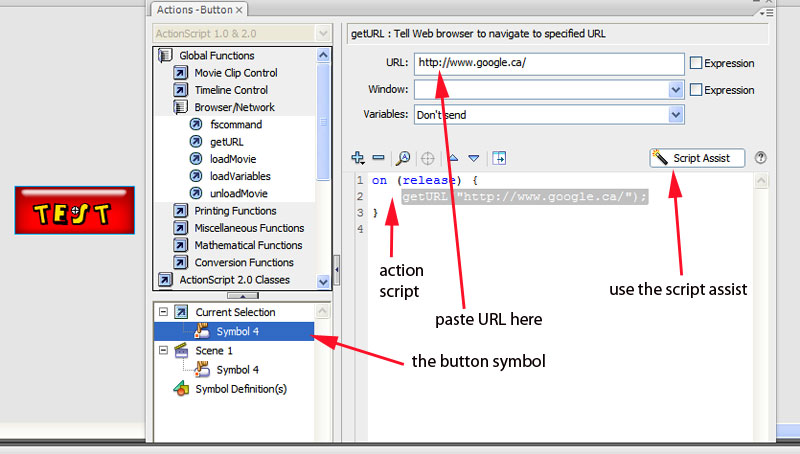Image resolution: width=800 pixels, height=454 pixels.
Task: Enable the Expression checkbox for Window
Action: click(x=696, y=89)
